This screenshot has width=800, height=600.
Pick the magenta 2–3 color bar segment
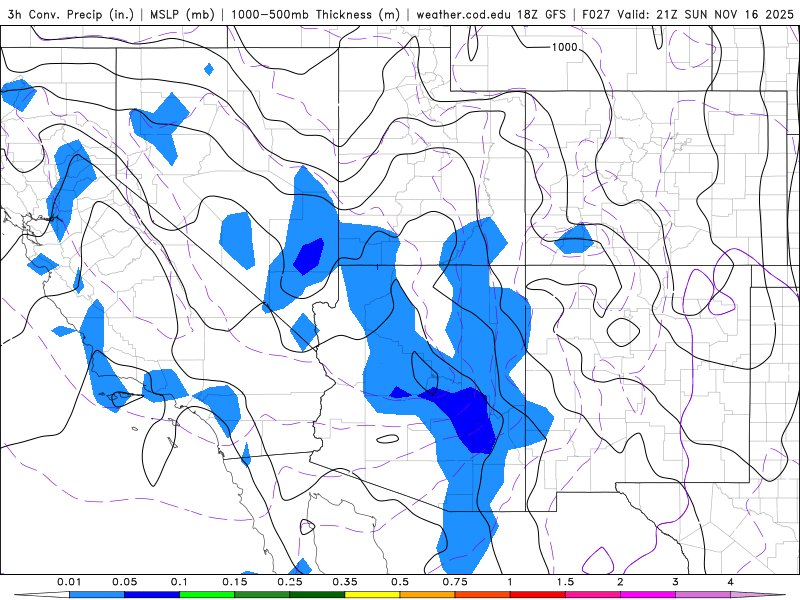(x=648, y=594)
